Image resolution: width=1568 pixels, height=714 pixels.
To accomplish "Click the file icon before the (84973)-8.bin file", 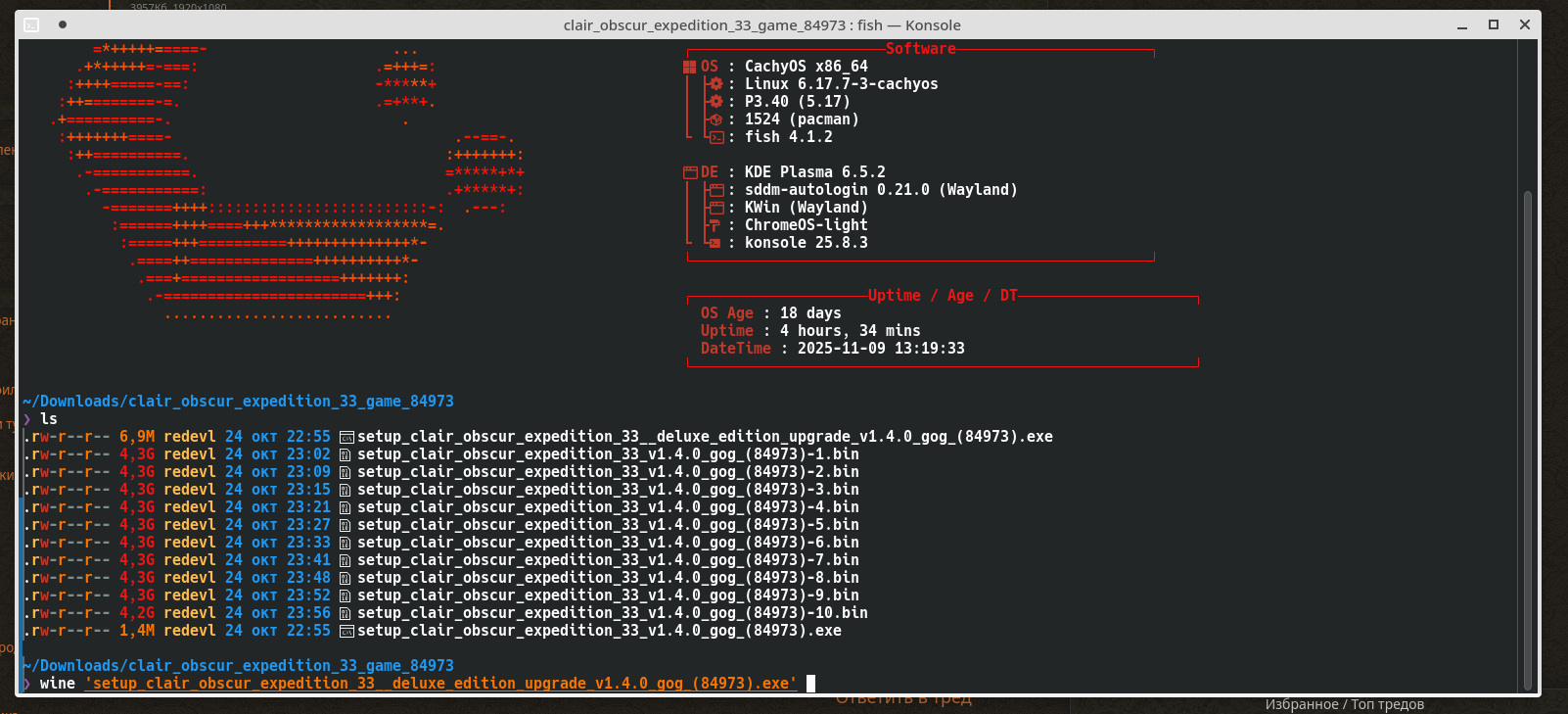I will tap(346, 578).
